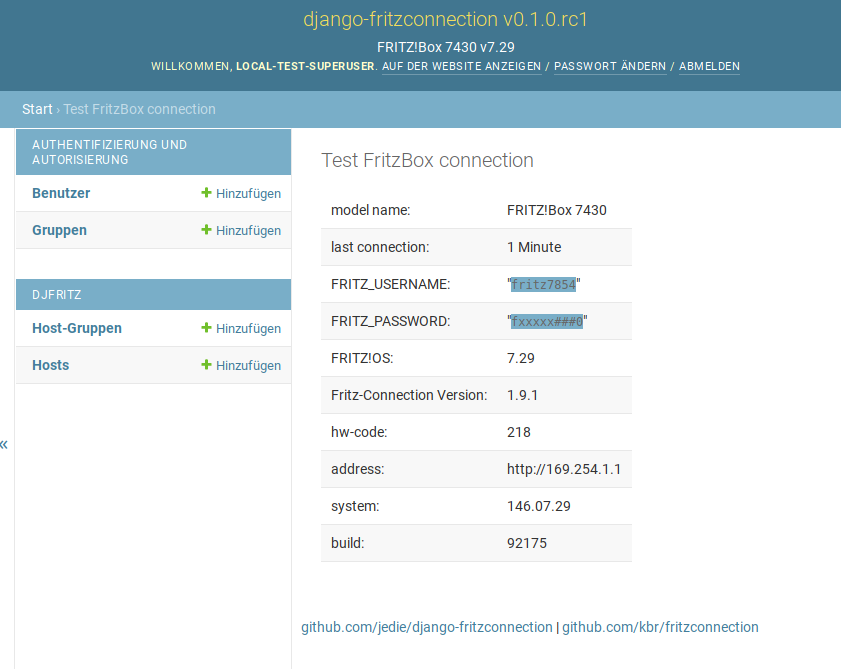Click the Test FritzBox connection page heading
Image resolution: width=841 pixels, height=669 pixels.
click(427, 160)
